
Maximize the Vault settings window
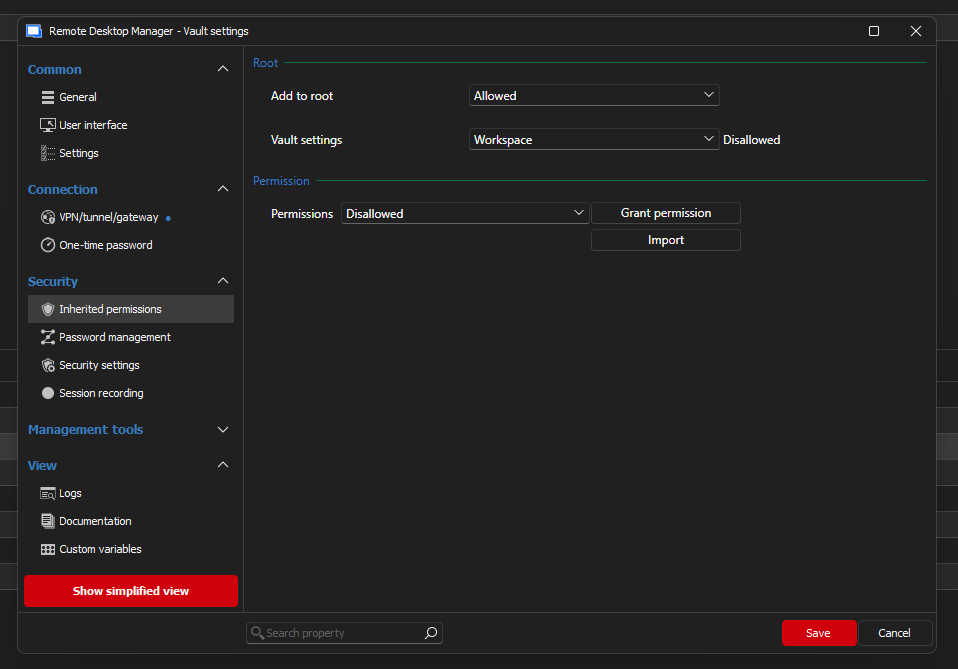874,31
